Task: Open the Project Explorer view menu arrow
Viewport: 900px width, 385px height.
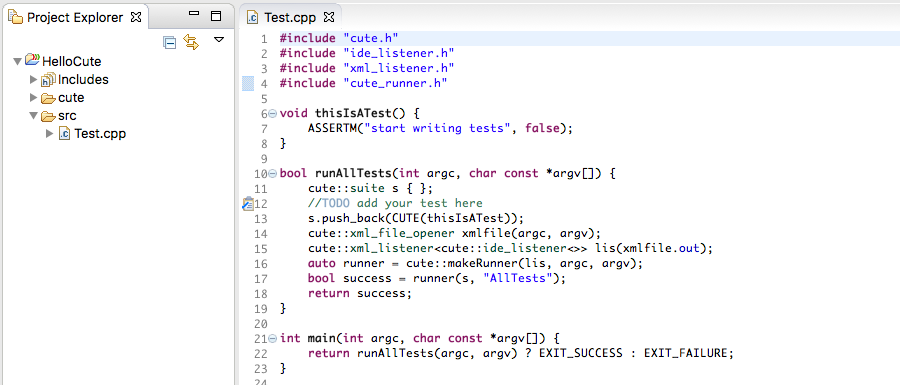Action: 219,40
